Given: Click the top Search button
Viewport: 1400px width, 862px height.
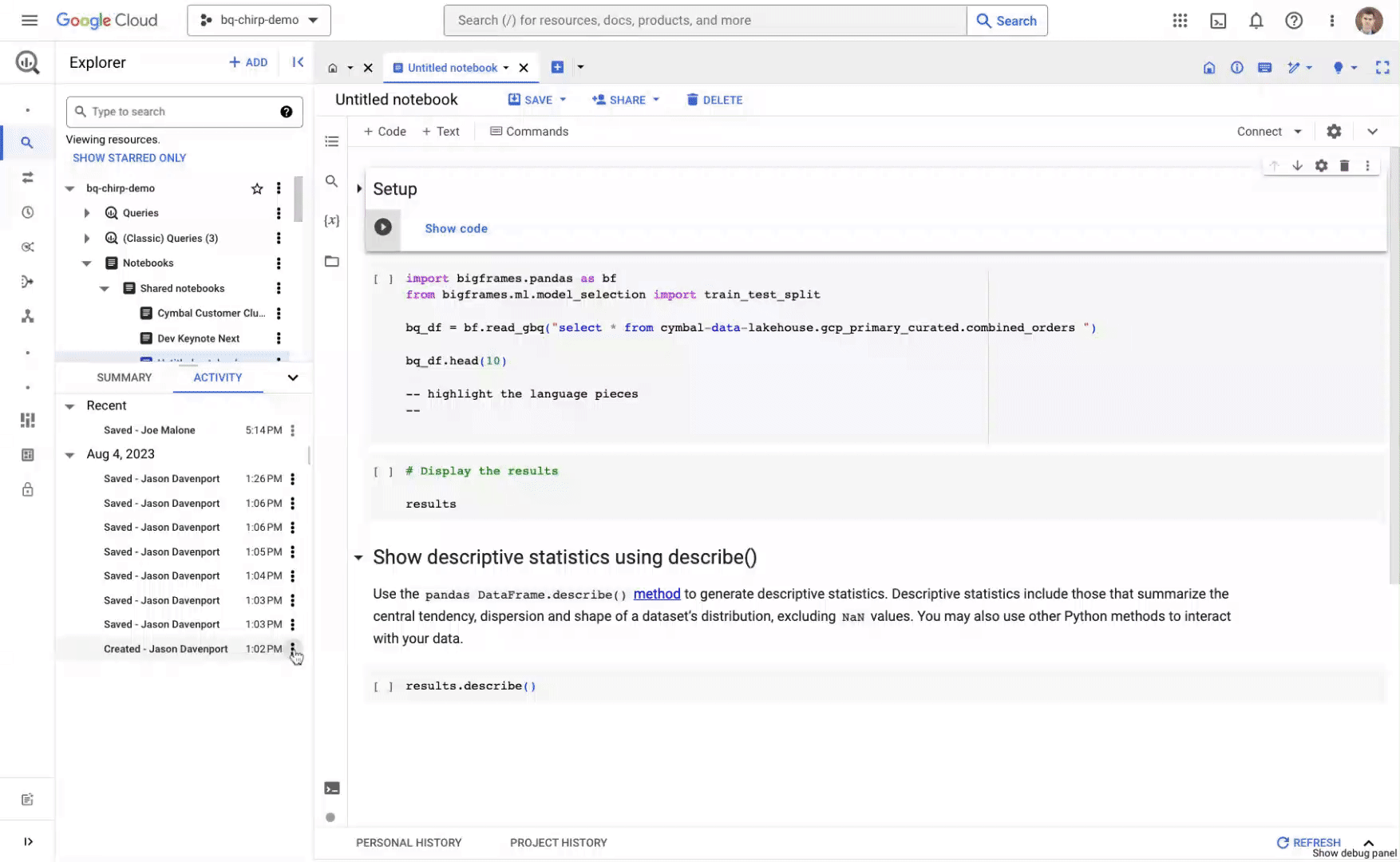Looking at the screenshot, I should (1007, 21).
